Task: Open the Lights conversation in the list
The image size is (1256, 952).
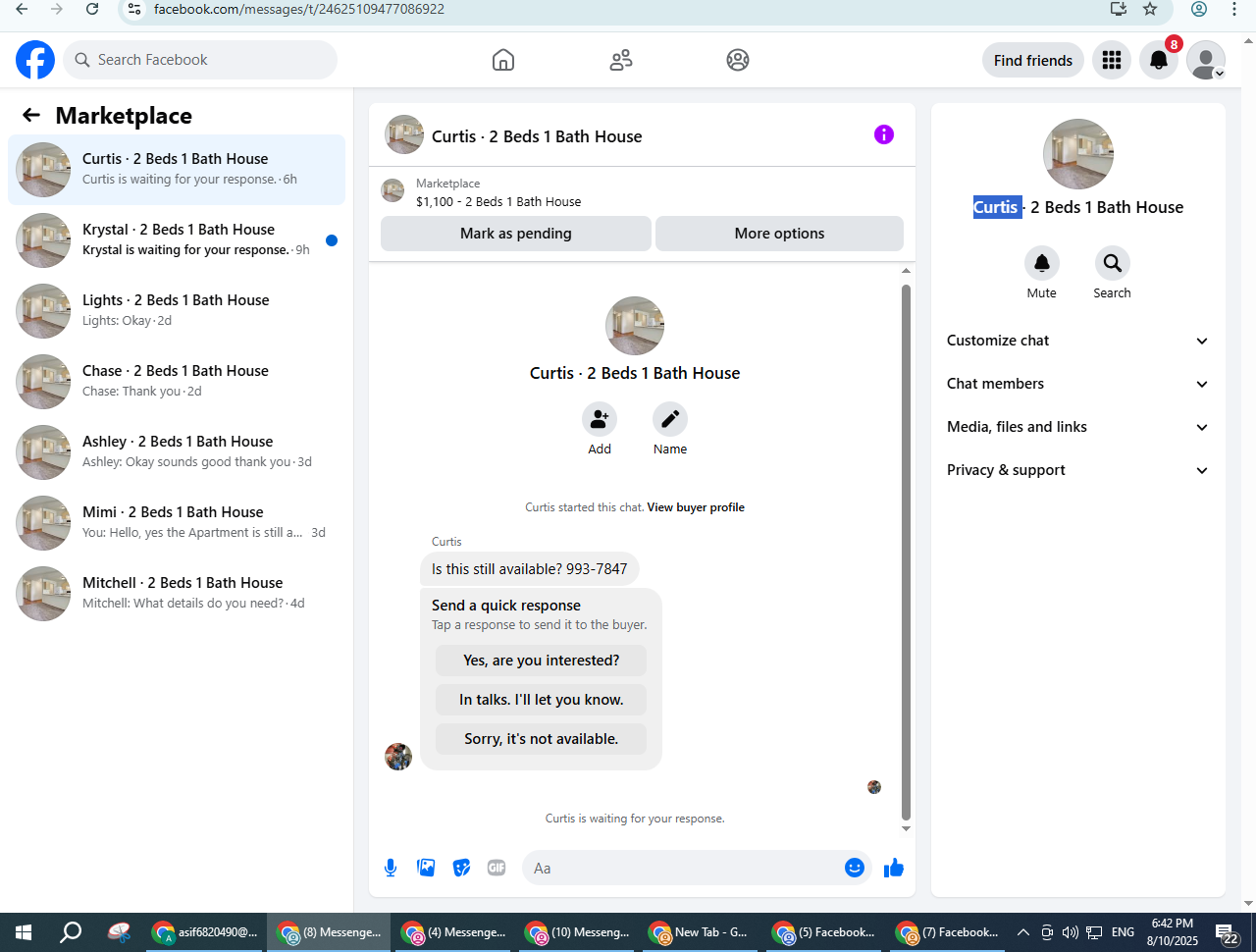Action: [x=177, y=311]
